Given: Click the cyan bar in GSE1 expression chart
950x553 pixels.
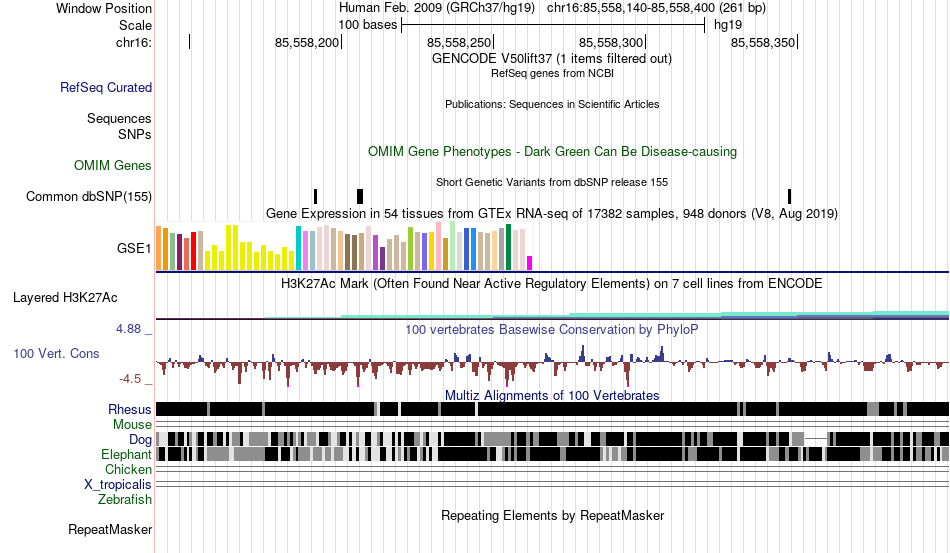Looking at the screenshot, I should [298, 248].
